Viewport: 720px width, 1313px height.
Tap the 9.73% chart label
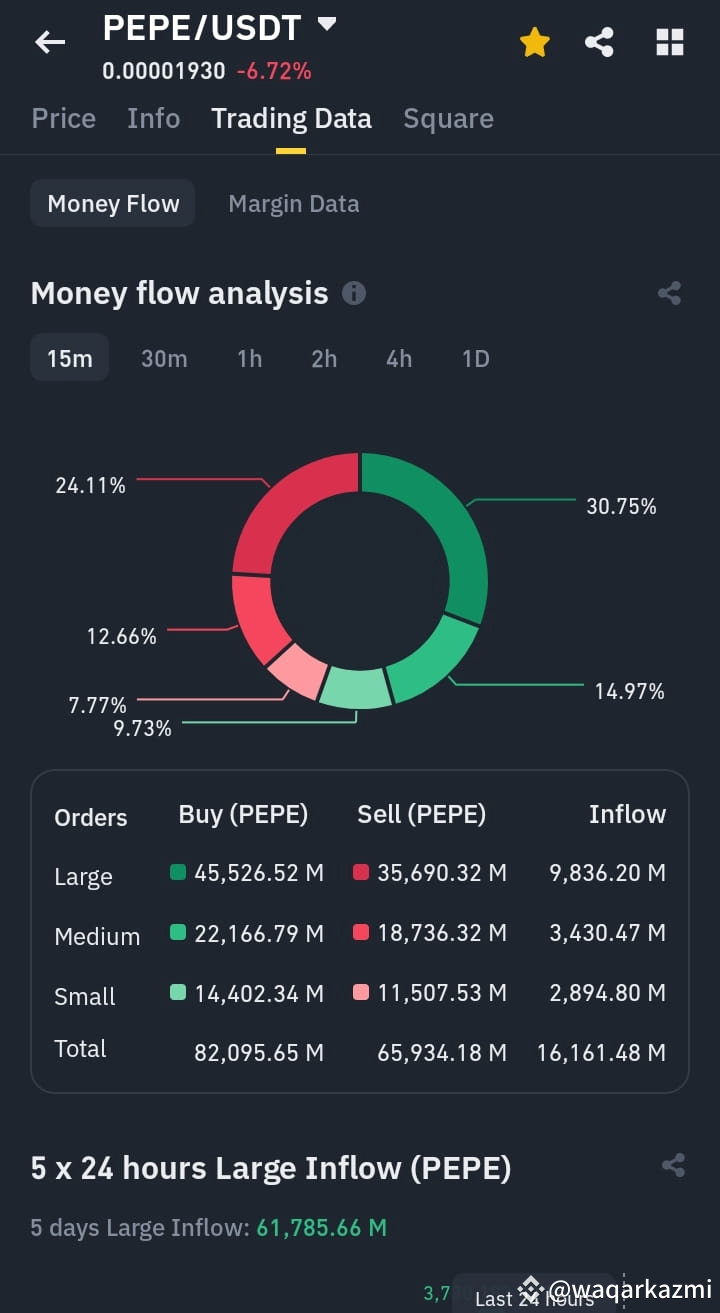(142, 729)
